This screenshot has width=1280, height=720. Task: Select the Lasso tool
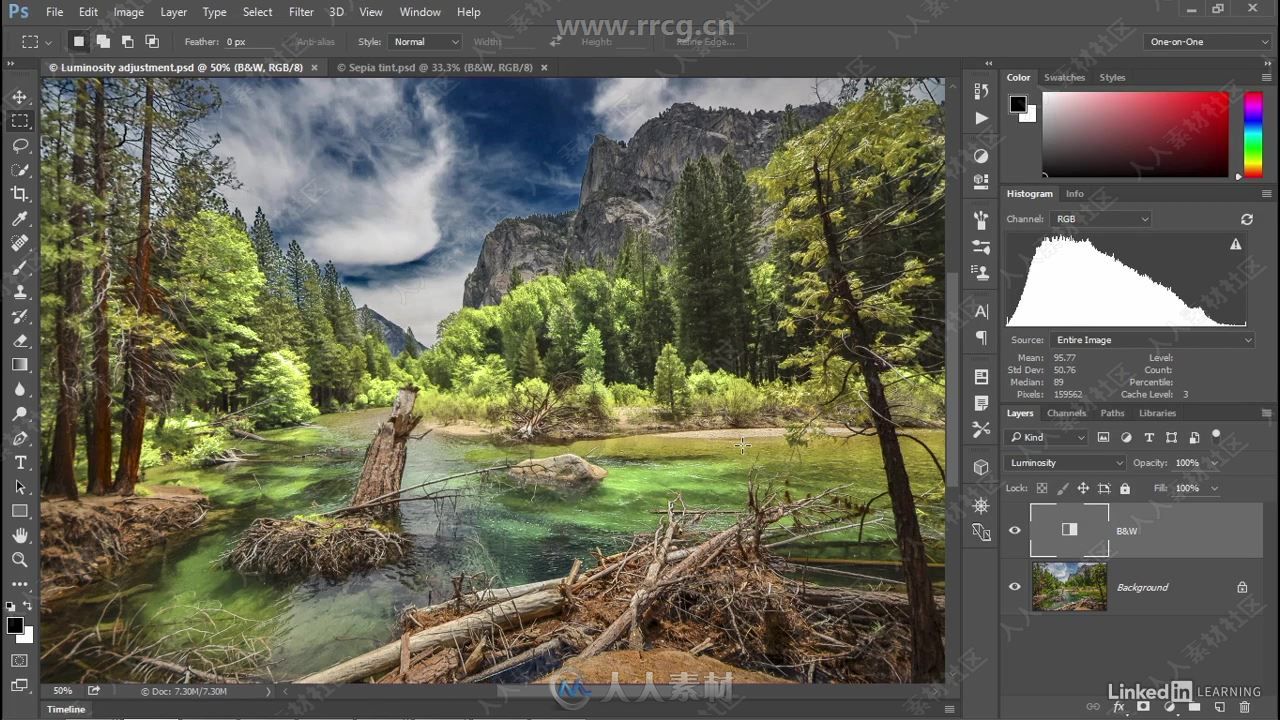coord(20,145)
